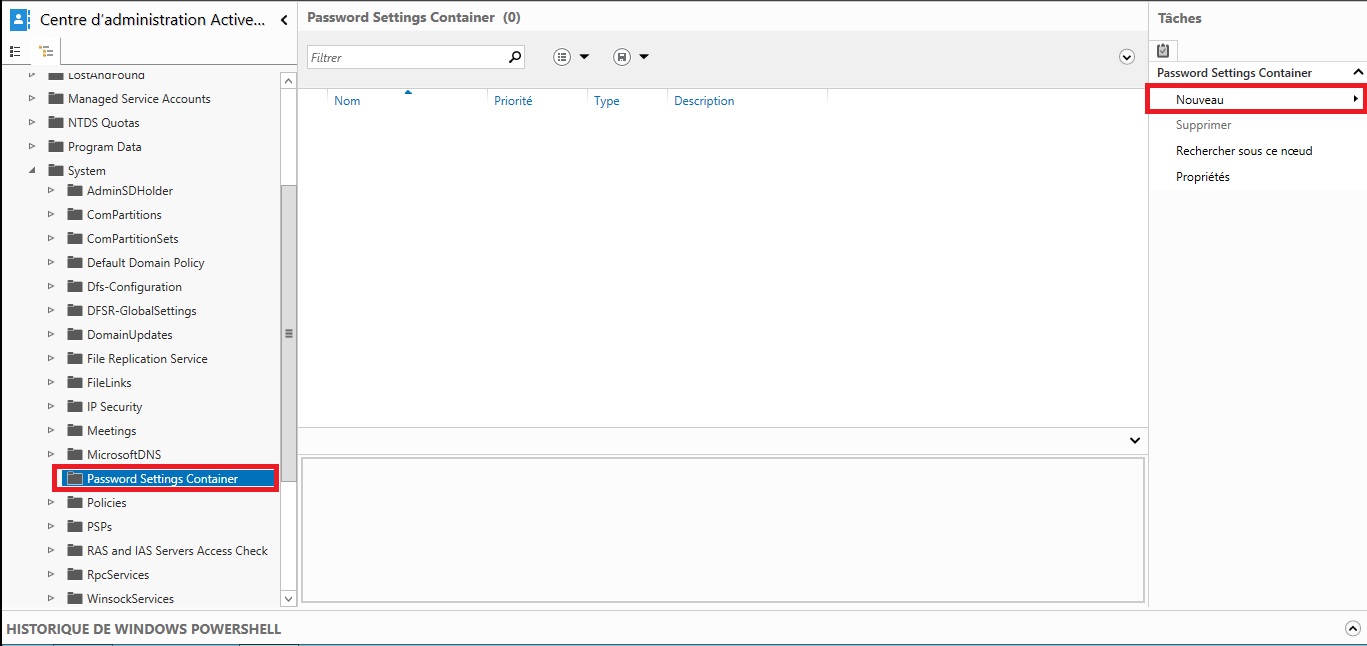Viewport: 1367px width, 646px height.
Task: Sort by the Priorité column header
Action: (513, 101)
